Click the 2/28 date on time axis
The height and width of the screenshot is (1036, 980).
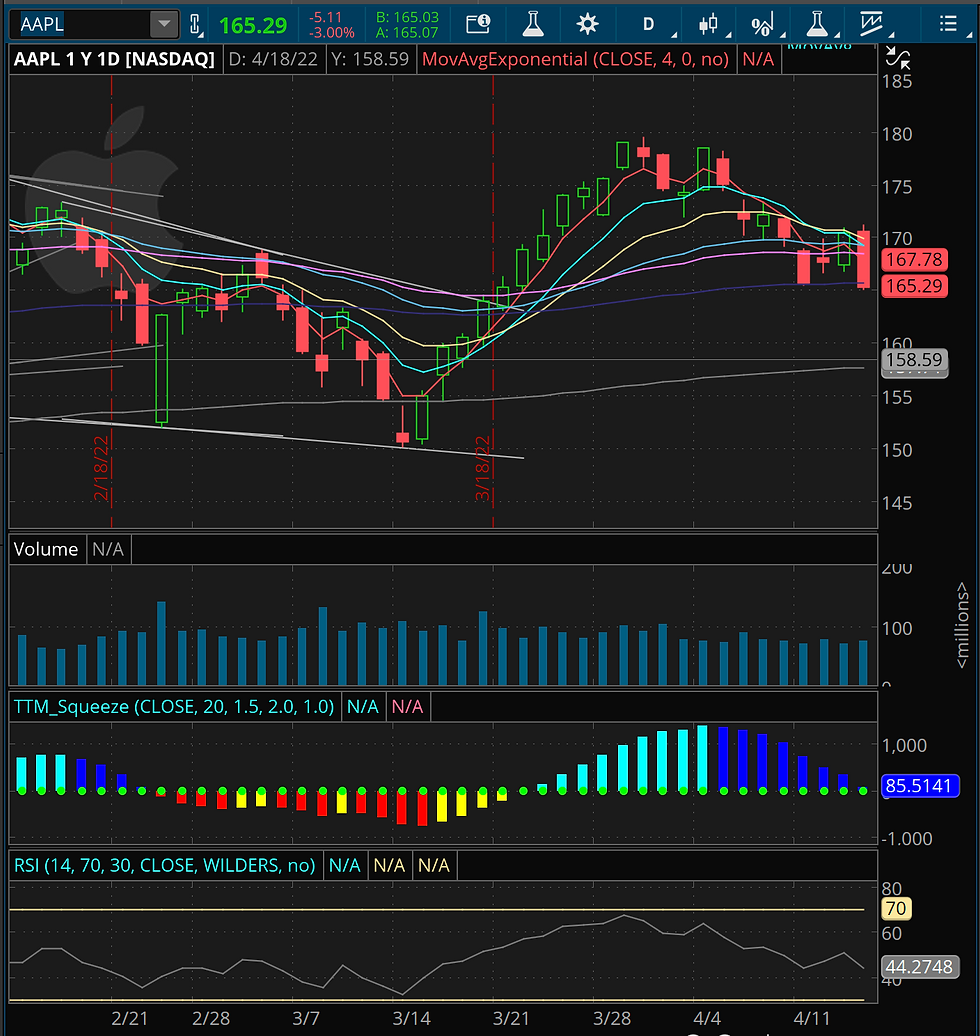click(211, 1018)
